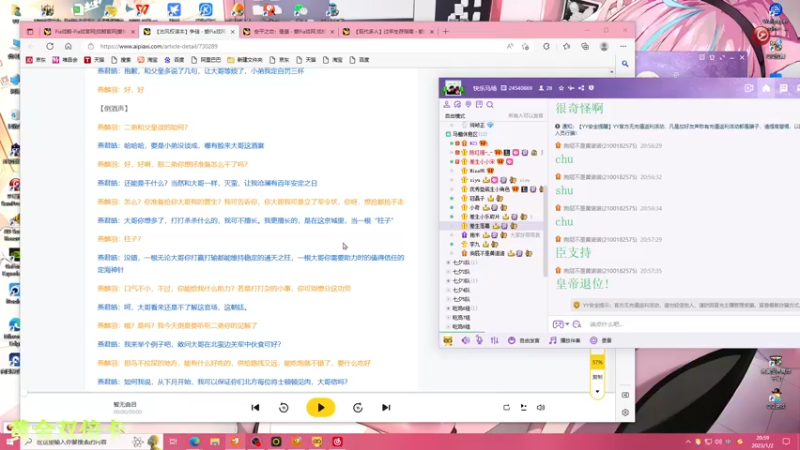Switch to the first Pia戏 browser tab
The width and height of the screenshot is (800, 450).
pyautogui.click(x=89, y=32)
